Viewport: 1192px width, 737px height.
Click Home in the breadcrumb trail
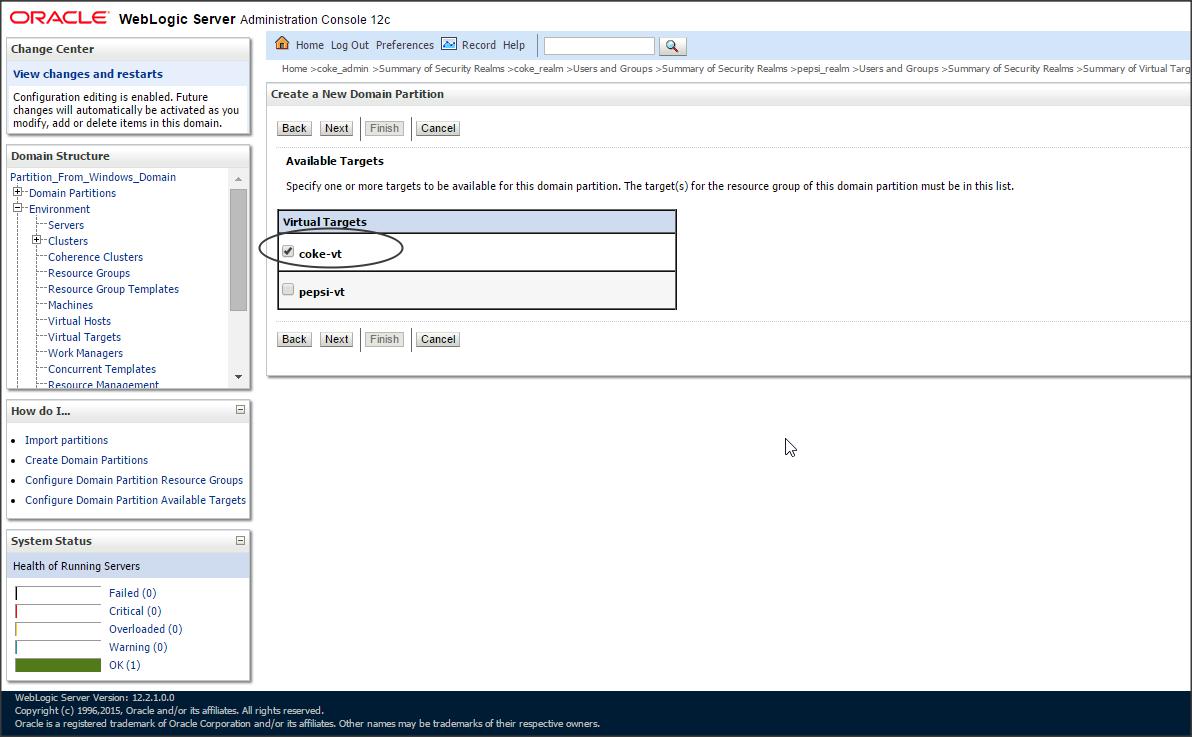coord(294,68)
